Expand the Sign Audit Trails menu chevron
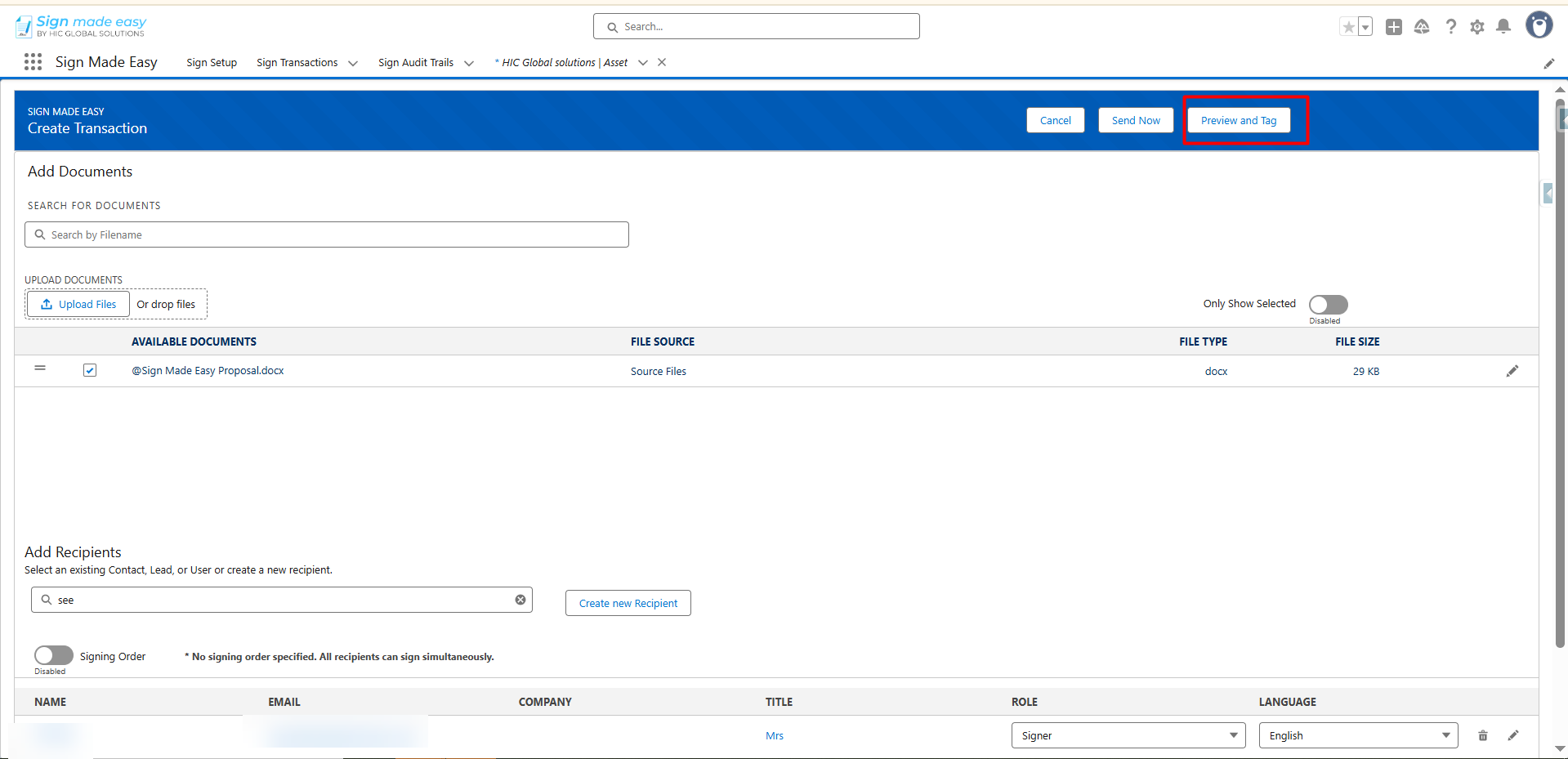1568x759 pixels. coord(469,63)
